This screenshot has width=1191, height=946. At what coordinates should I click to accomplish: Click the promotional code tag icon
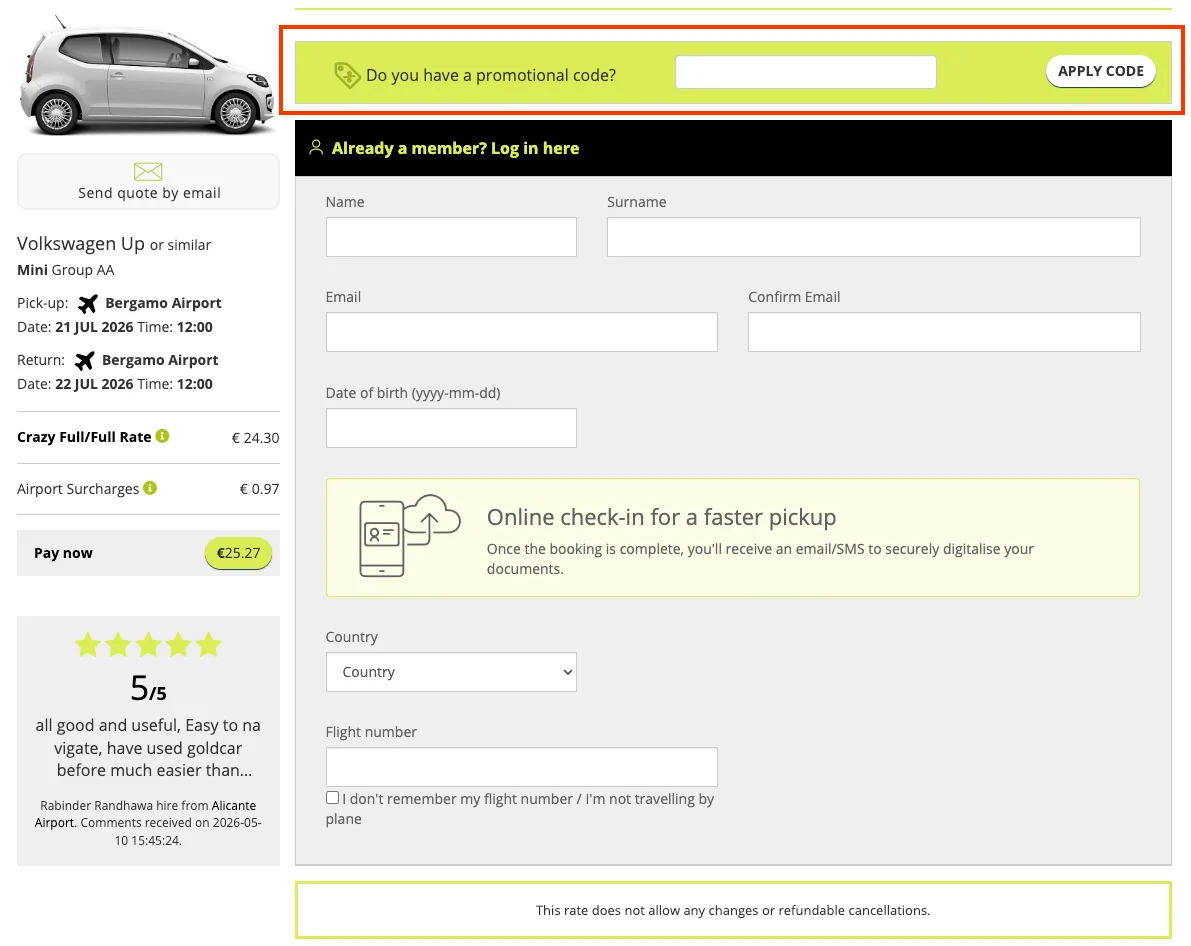point(347,74)
